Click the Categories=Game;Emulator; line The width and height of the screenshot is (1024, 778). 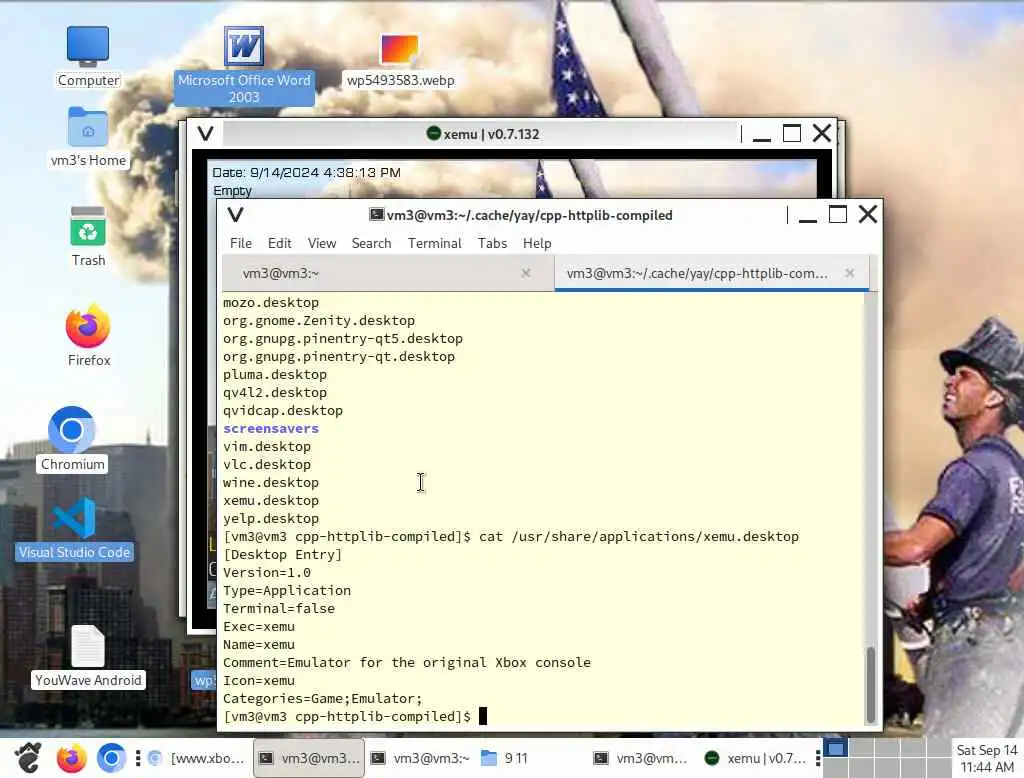pos(323,698)
